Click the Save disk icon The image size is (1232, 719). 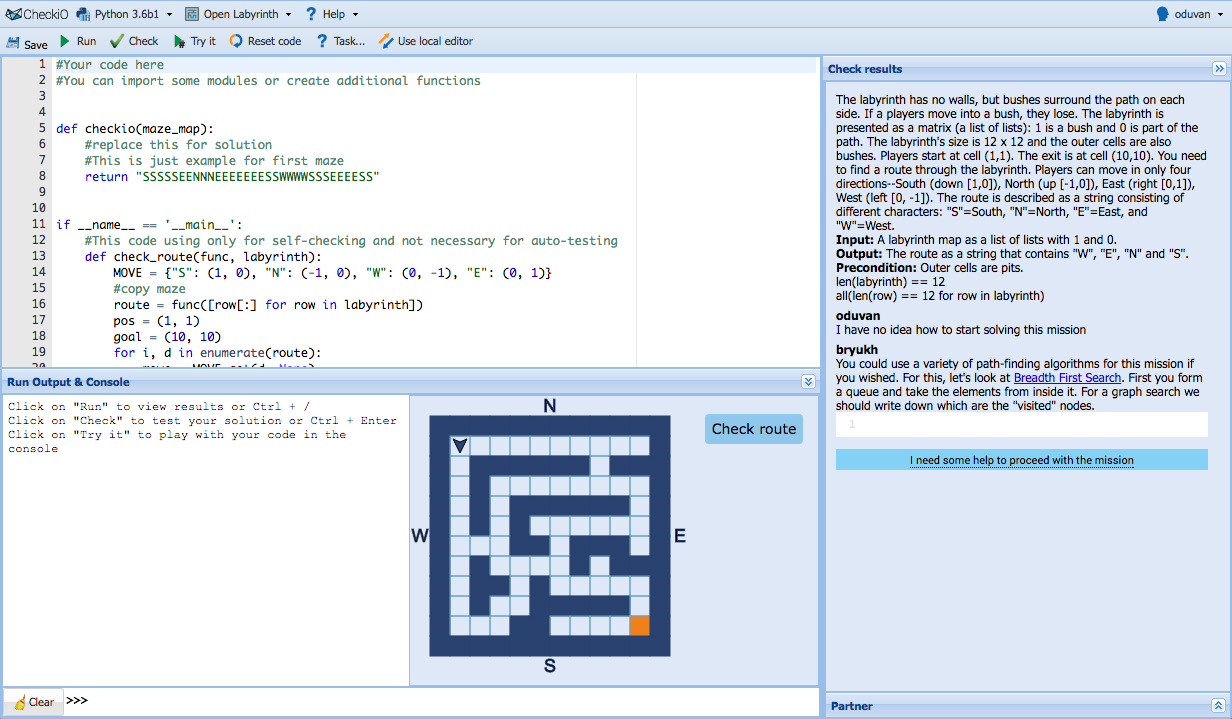point(14,42)
